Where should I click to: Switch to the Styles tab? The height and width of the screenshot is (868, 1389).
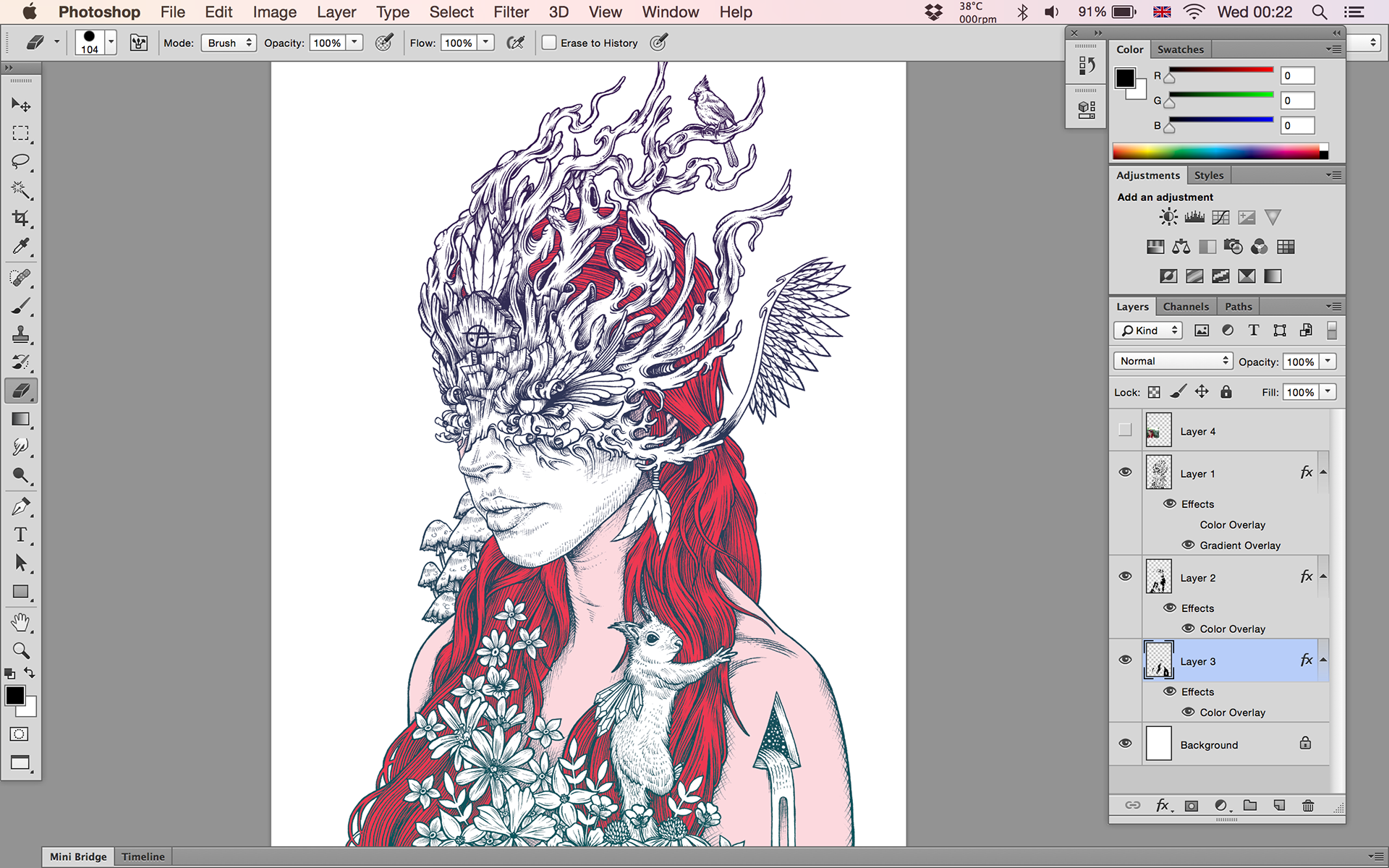(x=1209, y=175)
